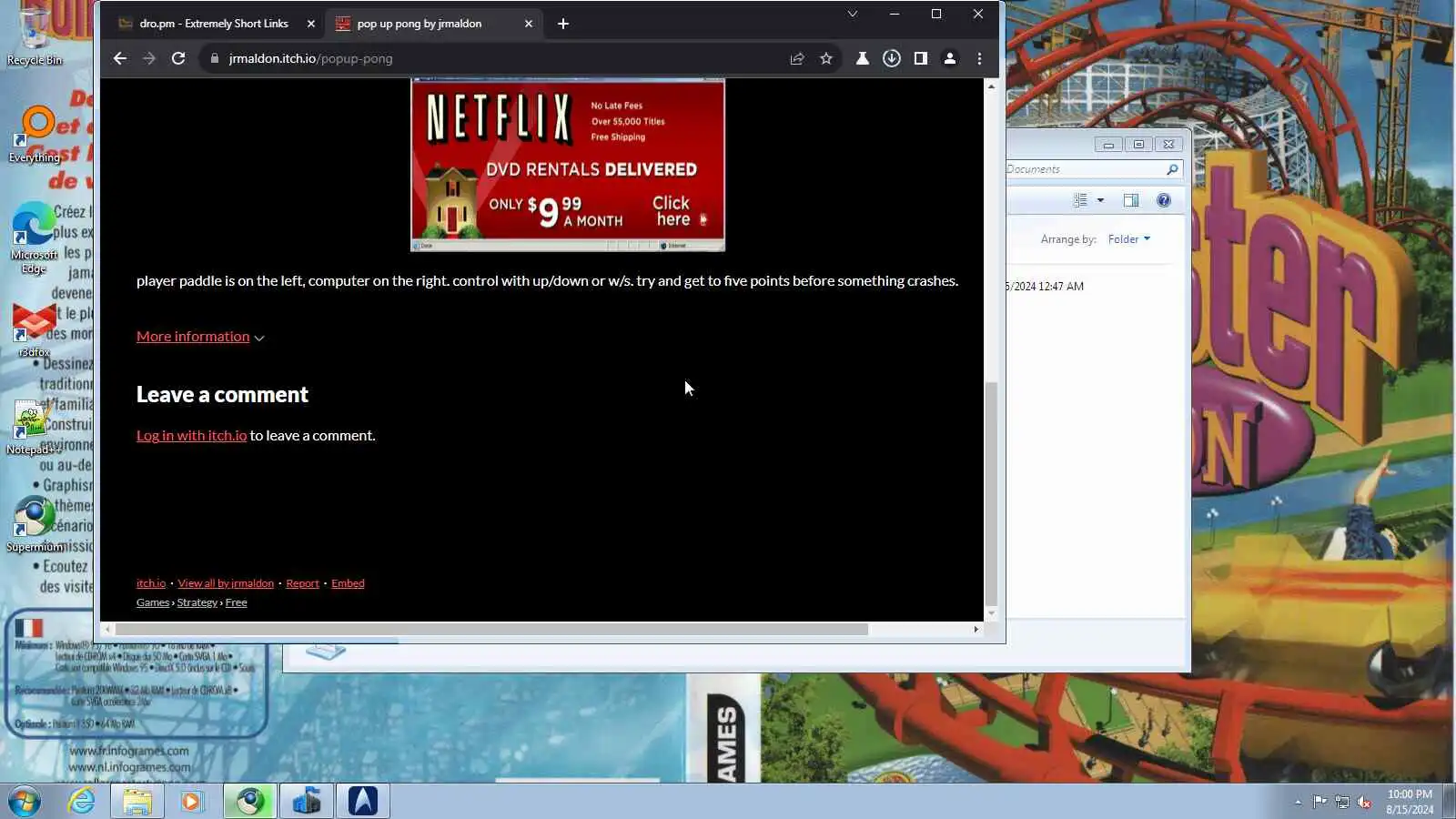Open the taskbar clock showing 10:00 PM
This screenshot has height=819, width=1456.
click(x=1410, y=802)
